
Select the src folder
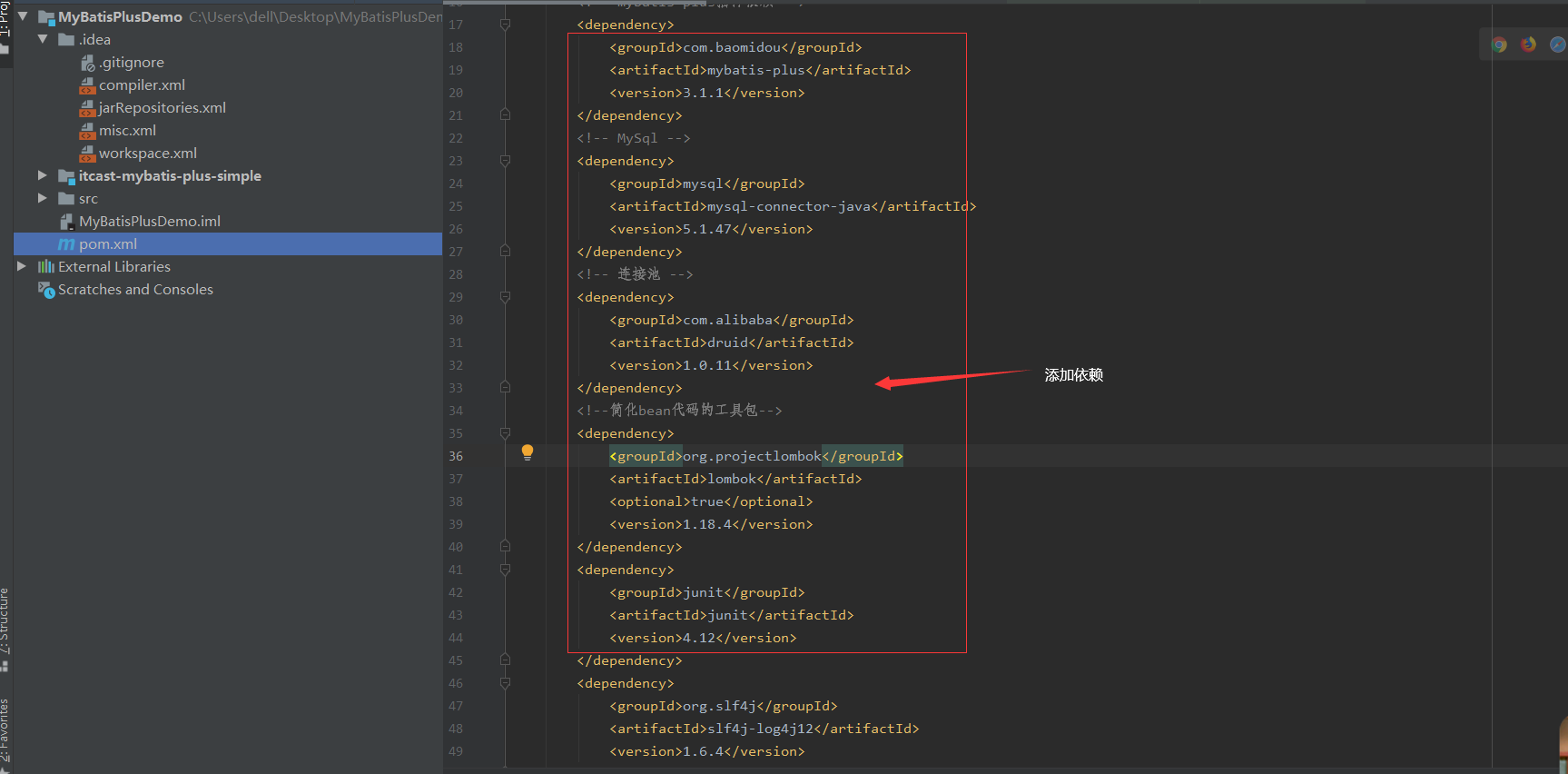[x=88, y=198]
